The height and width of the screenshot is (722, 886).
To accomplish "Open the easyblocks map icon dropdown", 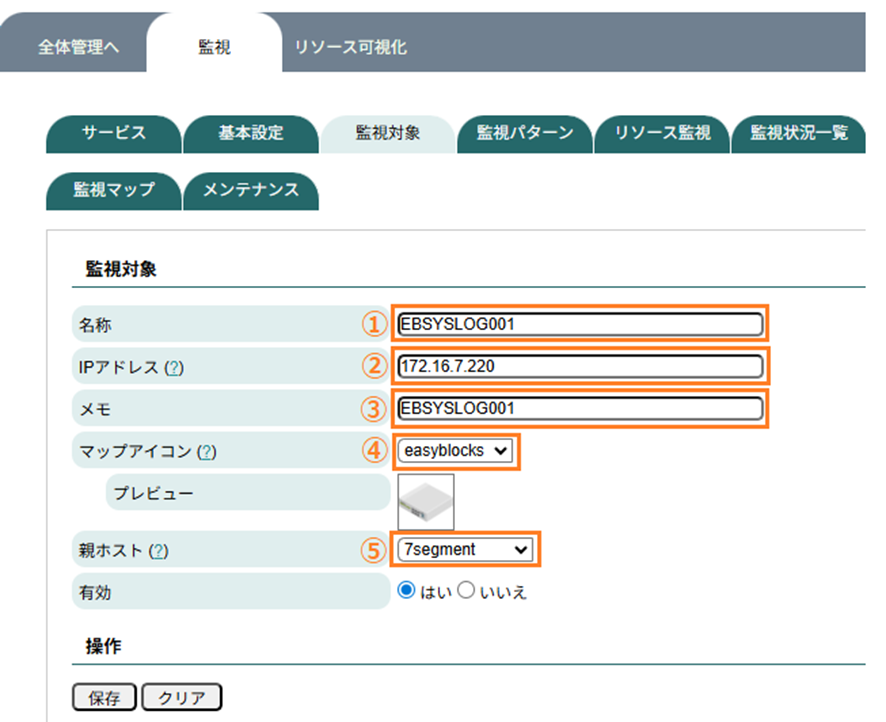I will click(457, 451).
